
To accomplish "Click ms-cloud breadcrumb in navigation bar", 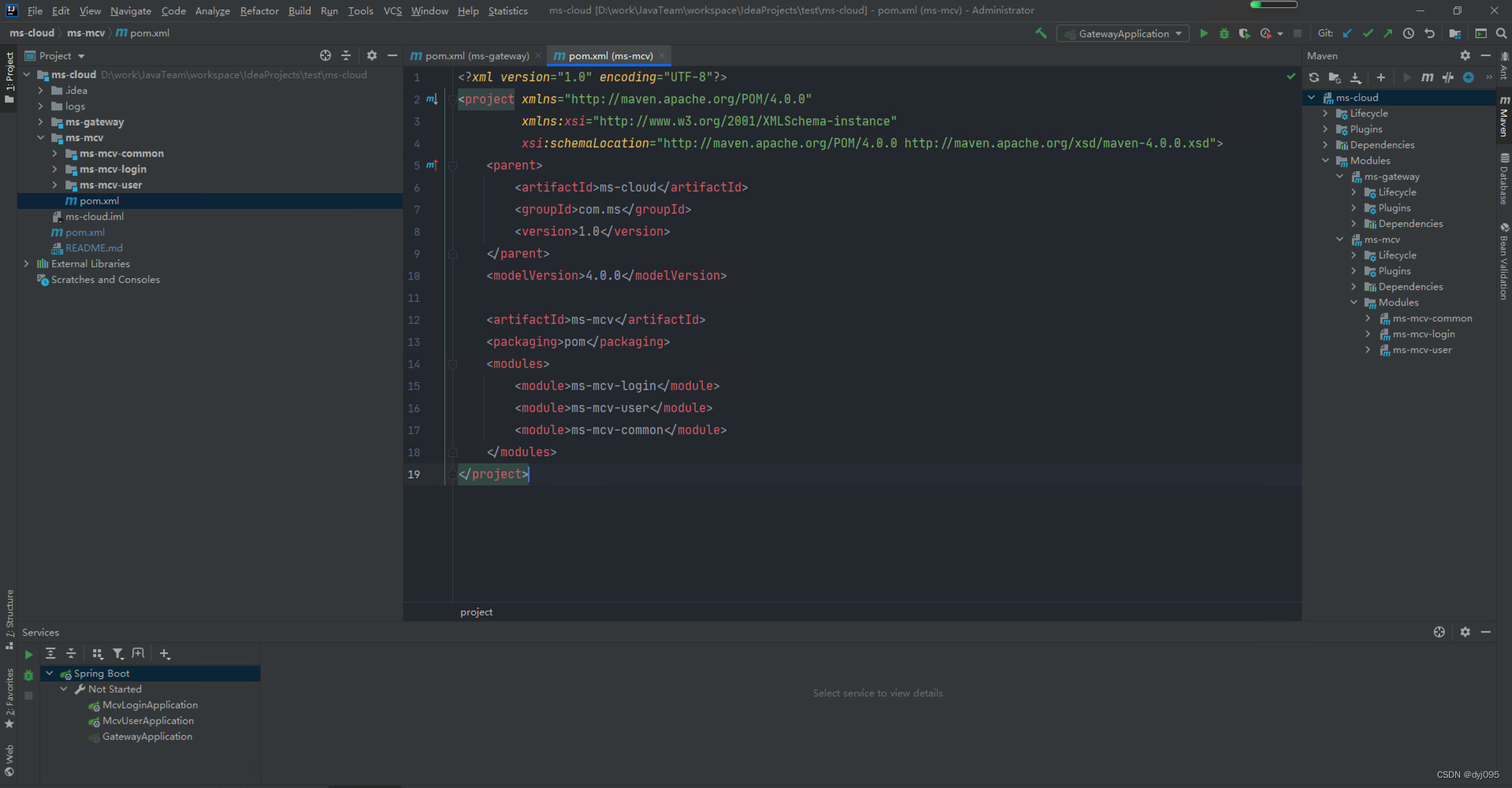I will pos(32,33).
